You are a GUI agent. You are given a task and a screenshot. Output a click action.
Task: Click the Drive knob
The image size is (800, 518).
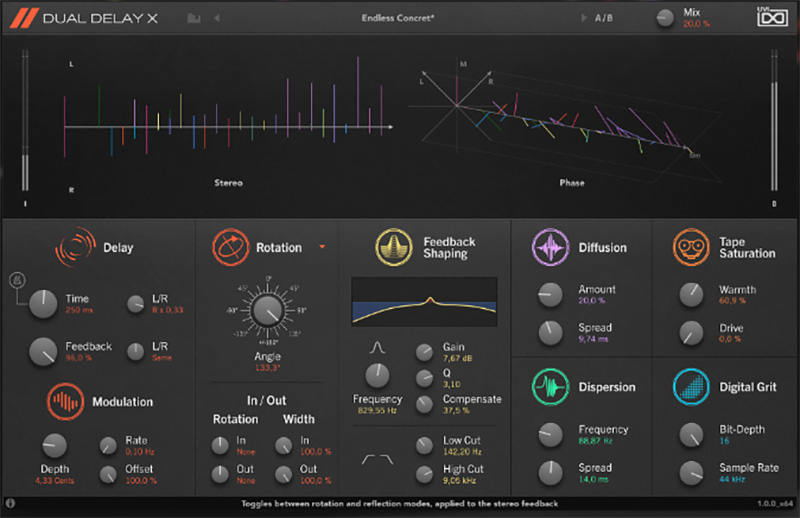click(691, 333)
